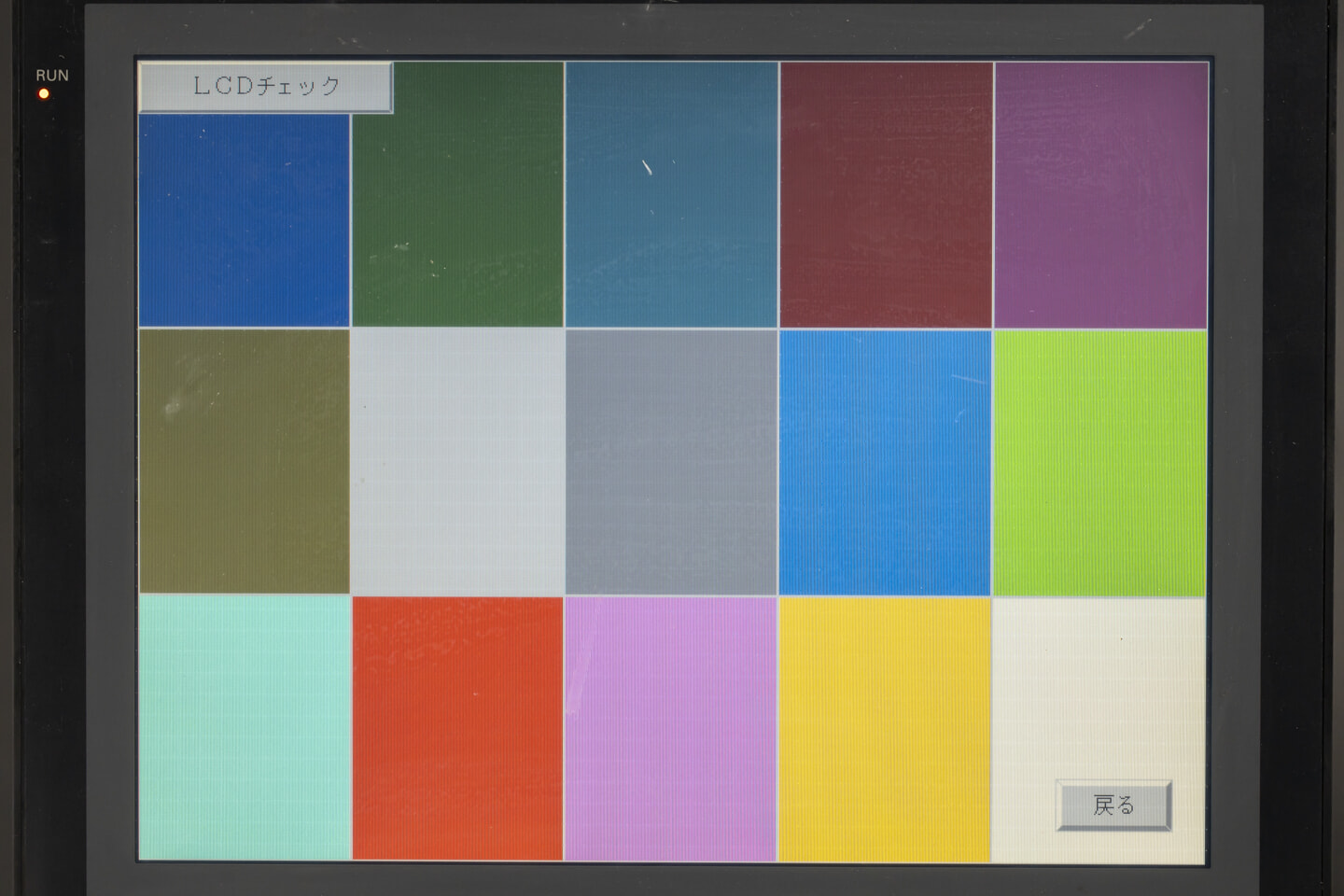1344x896 pixels.
Task: Click the medium gray center block
Action: (x=671, y=461)
